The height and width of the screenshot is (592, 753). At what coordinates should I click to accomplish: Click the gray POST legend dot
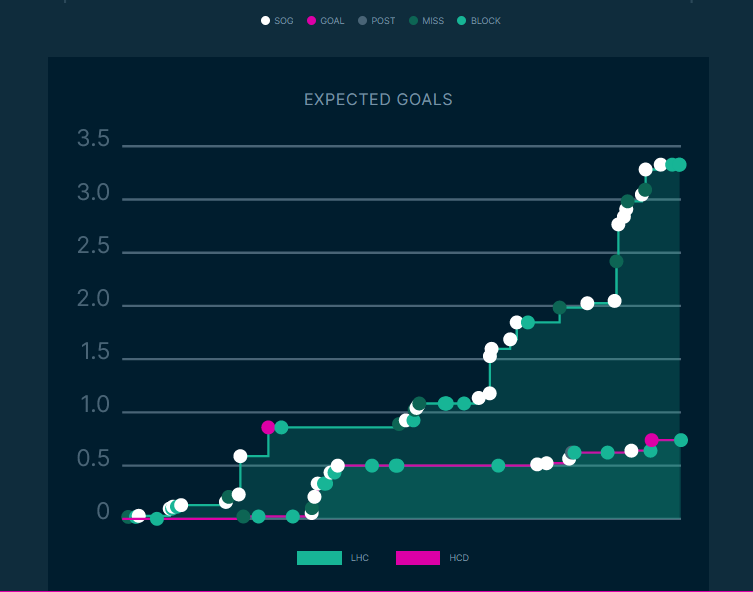[363, 21]
